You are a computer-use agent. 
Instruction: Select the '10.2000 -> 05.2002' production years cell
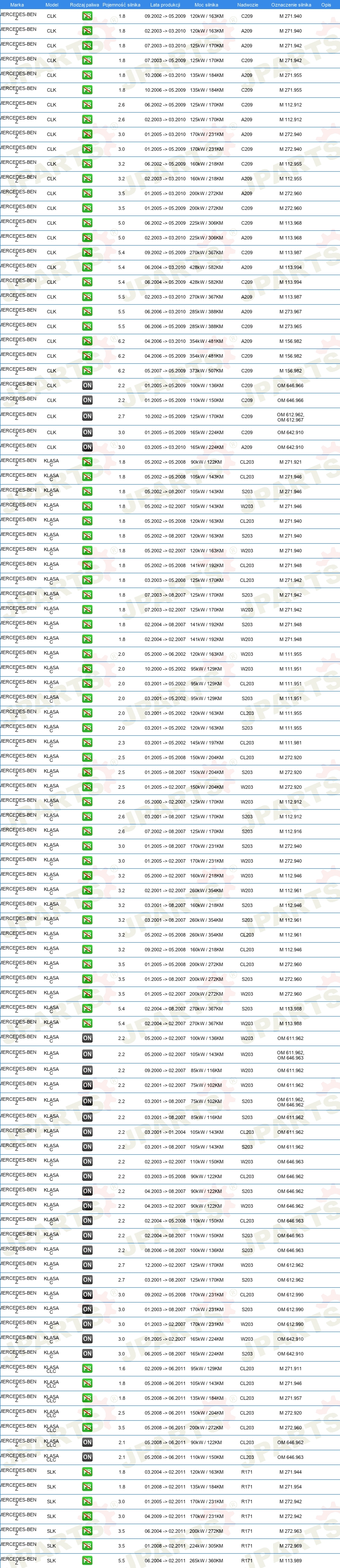tap(165, 669)
